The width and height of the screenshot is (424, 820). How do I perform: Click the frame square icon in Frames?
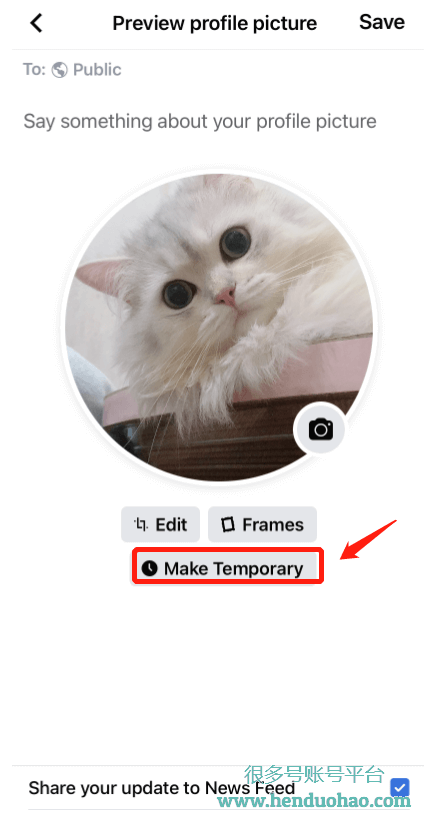click(x=227, y=525)
